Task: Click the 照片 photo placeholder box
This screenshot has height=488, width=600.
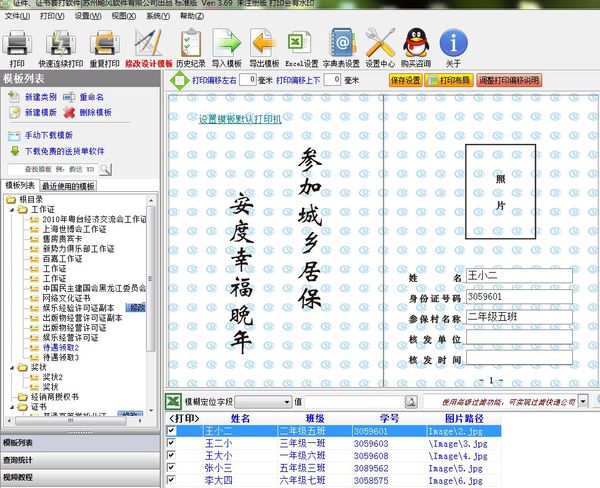Action: click(x=500, y=191)
